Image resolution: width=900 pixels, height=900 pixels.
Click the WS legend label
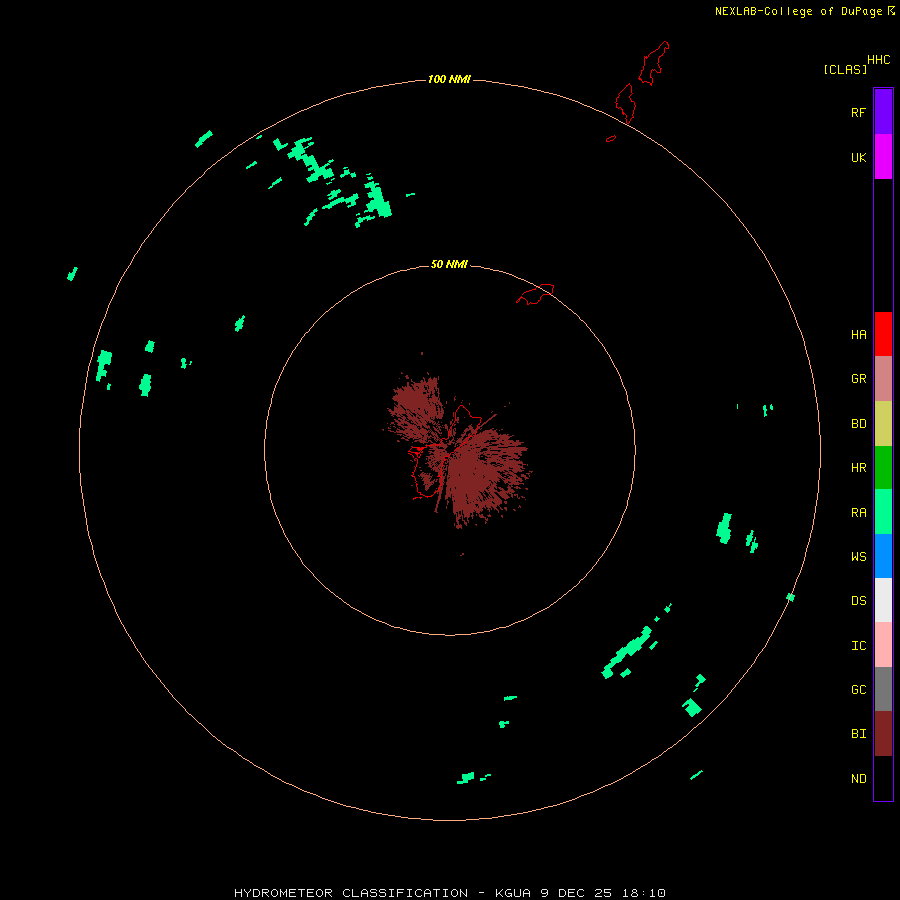click(858, 556)
